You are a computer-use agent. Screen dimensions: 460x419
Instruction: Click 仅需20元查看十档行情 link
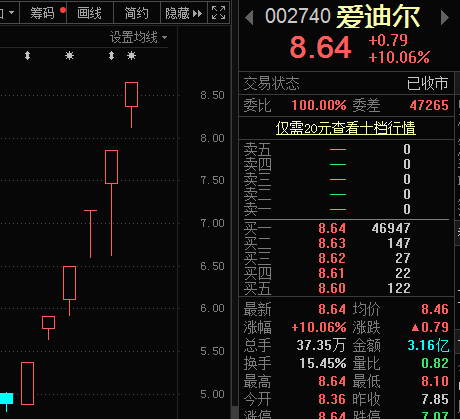tap(346, 128)
